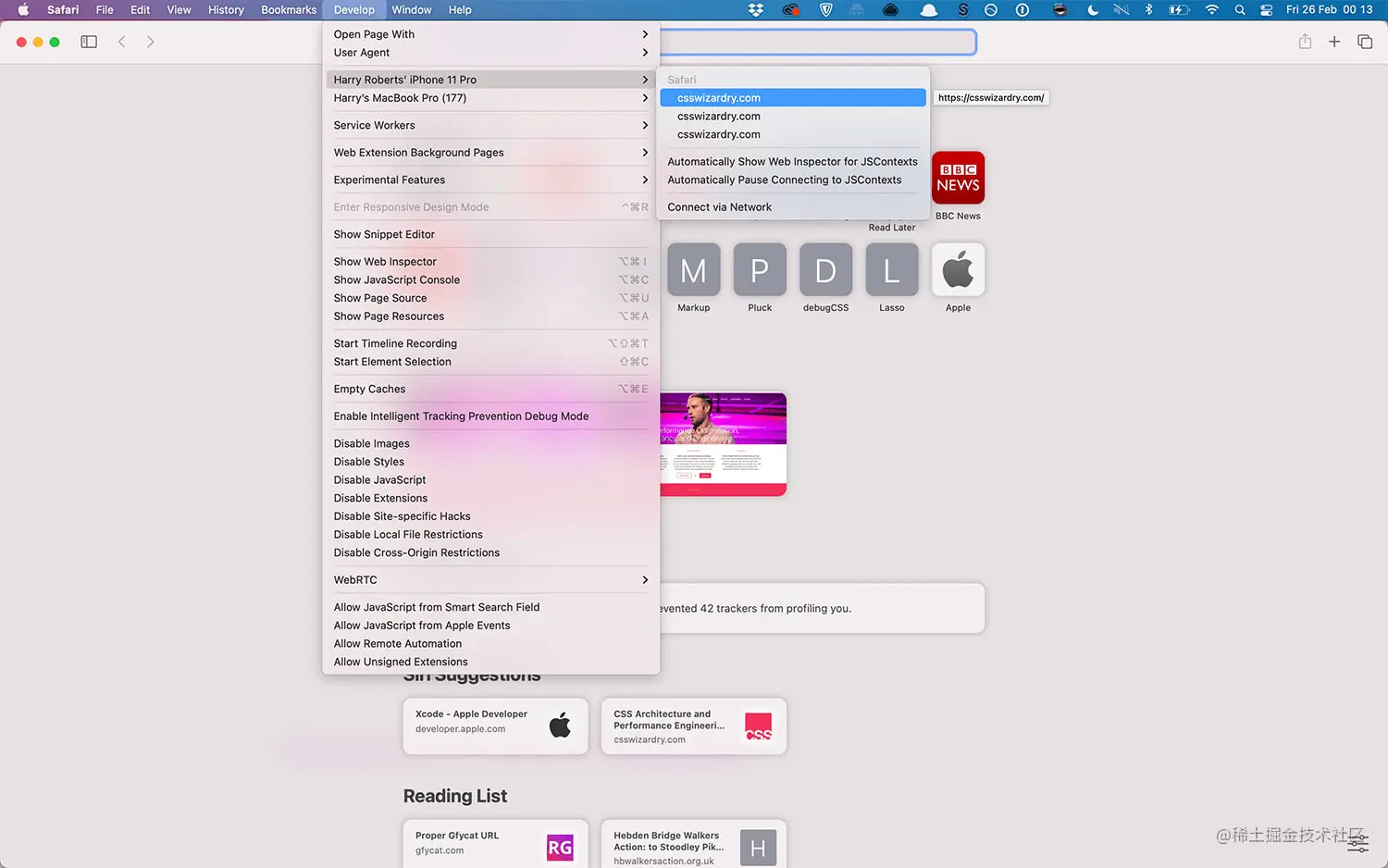The height and width of the screenshot is (868, 1388).
Task: Choose Show Web Inspector
Action: (490, 262)
